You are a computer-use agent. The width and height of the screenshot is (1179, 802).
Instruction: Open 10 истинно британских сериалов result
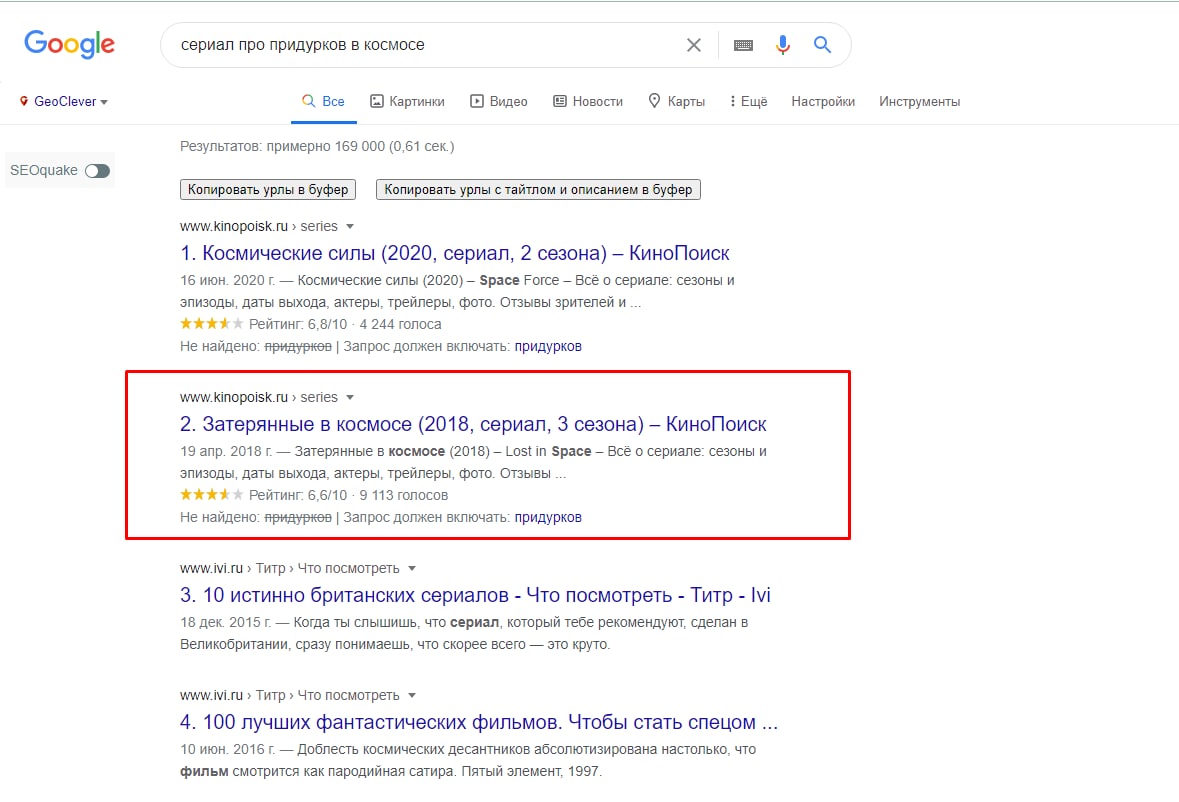(475, 595)
